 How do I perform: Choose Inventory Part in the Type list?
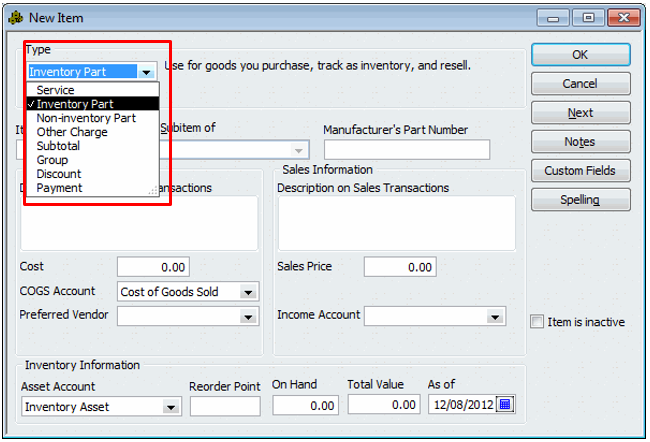point(93,104)
